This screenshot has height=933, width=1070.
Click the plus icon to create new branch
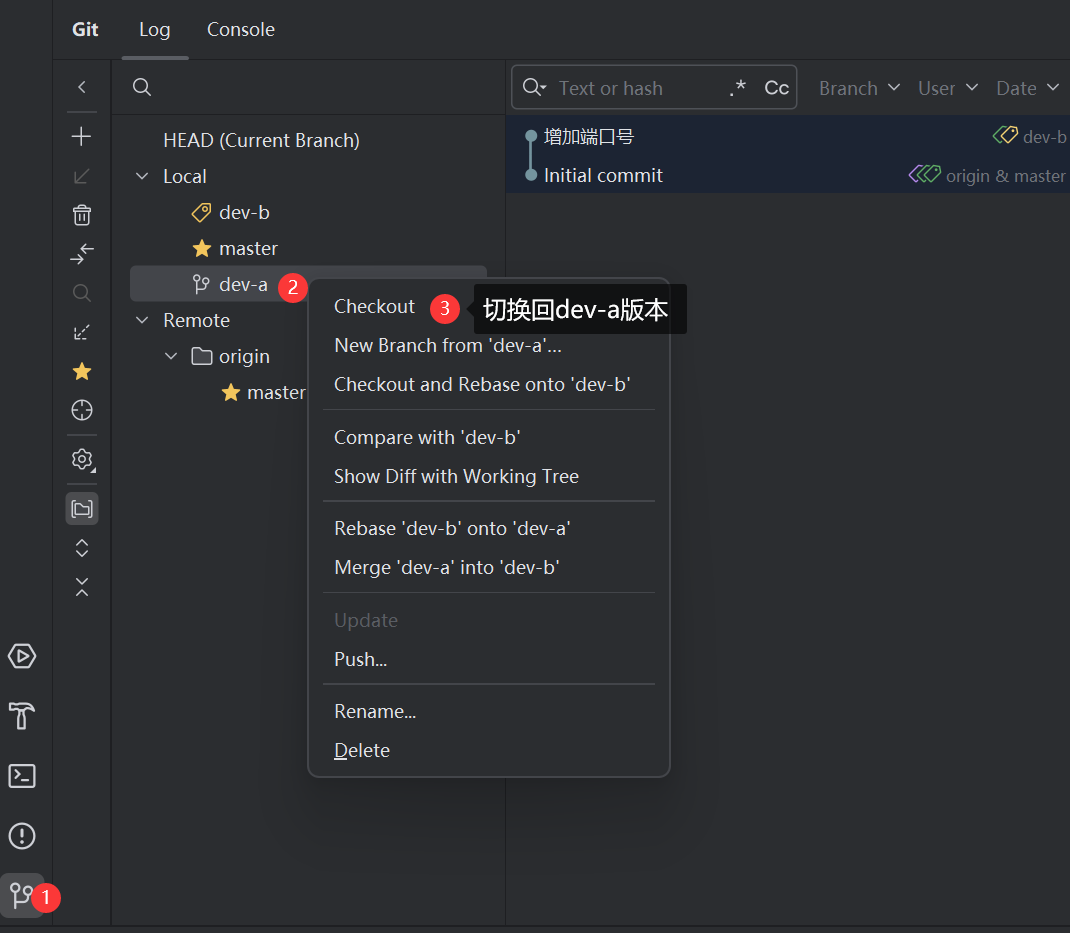(82, 136)
